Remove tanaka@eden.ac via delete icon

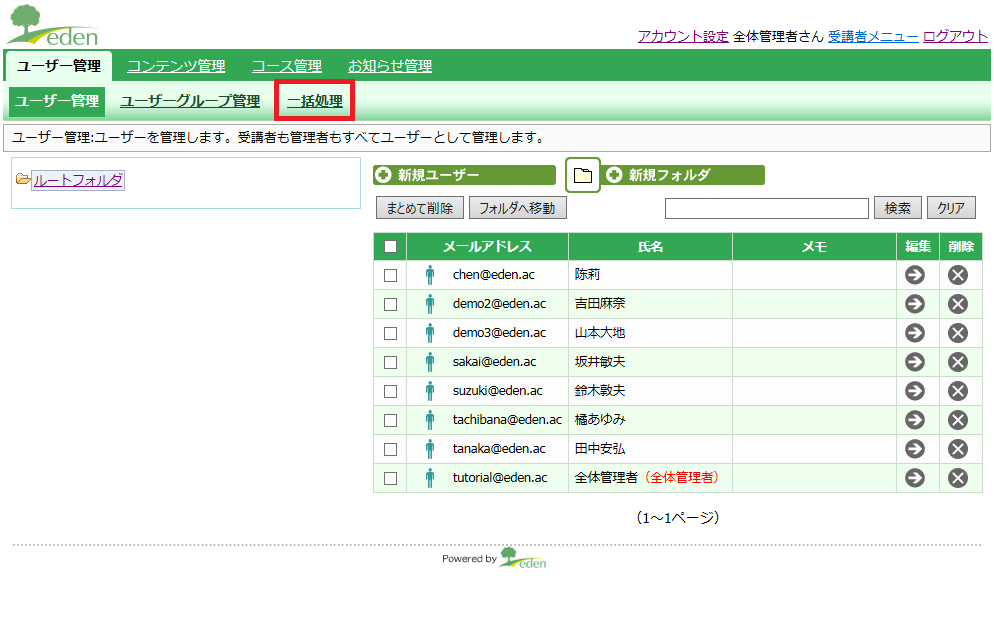point(958,449)
